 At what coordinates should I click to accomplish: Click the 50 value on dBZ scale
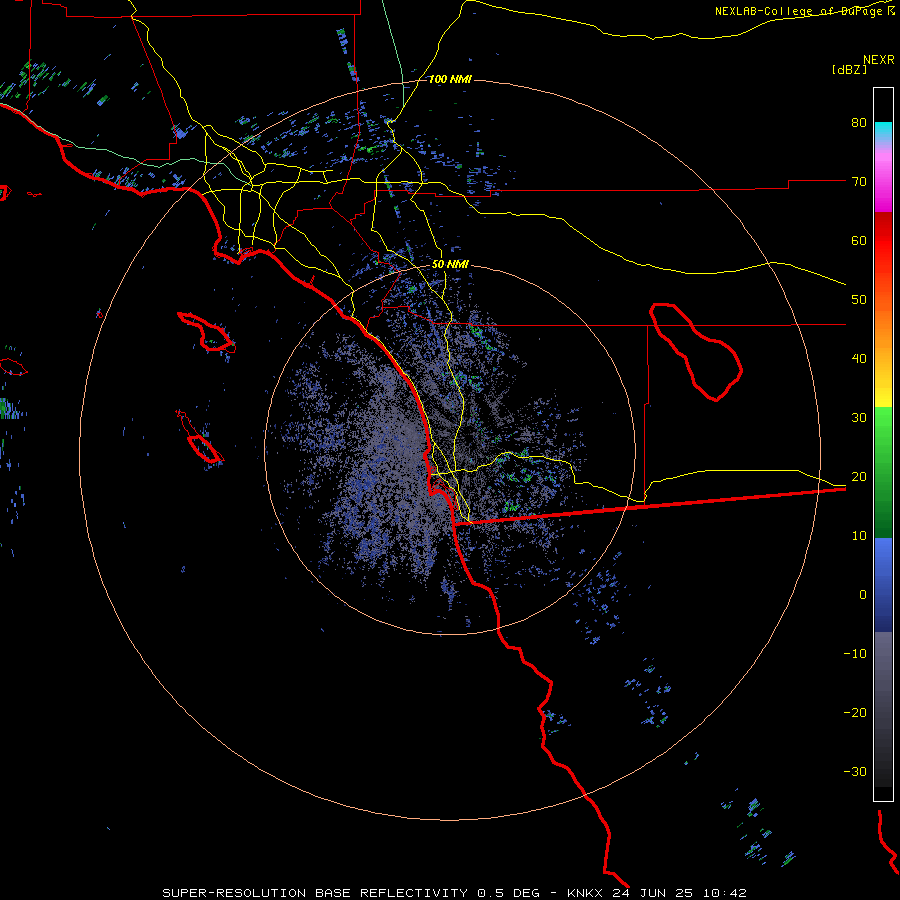point(859,300)
